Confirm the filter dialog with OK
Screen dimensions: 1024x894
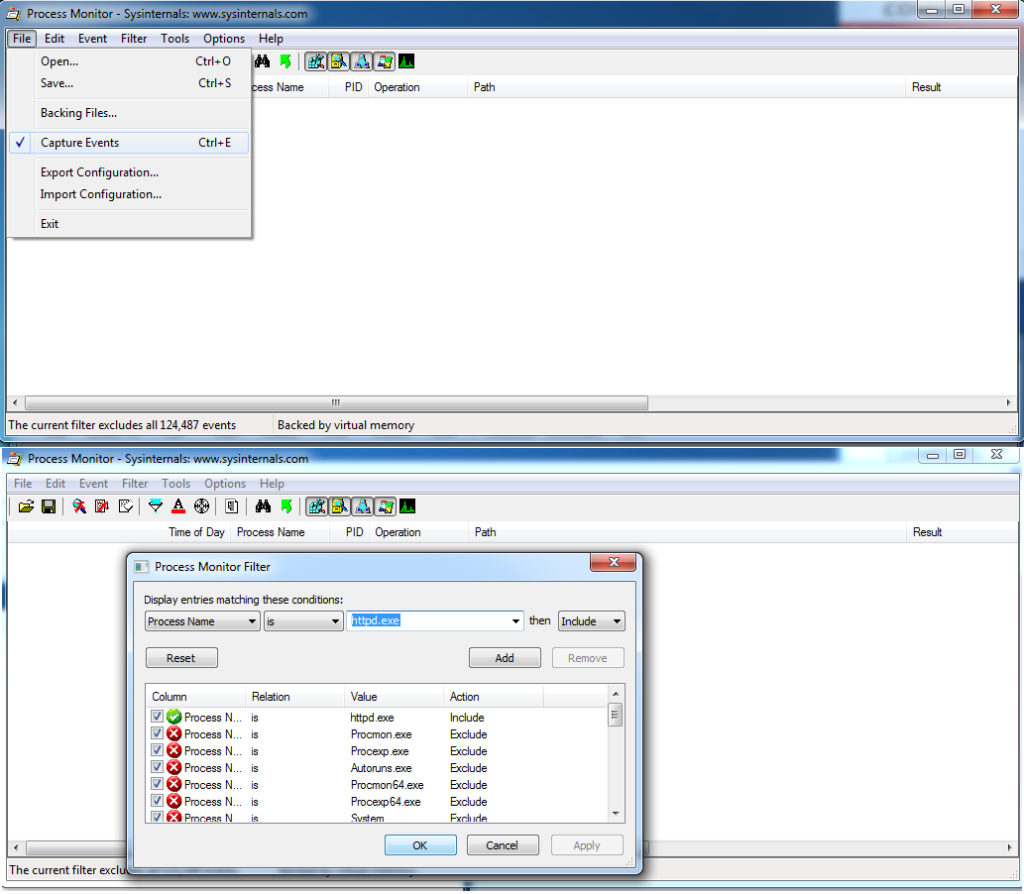pyautogui.click(x=420, y=845)
